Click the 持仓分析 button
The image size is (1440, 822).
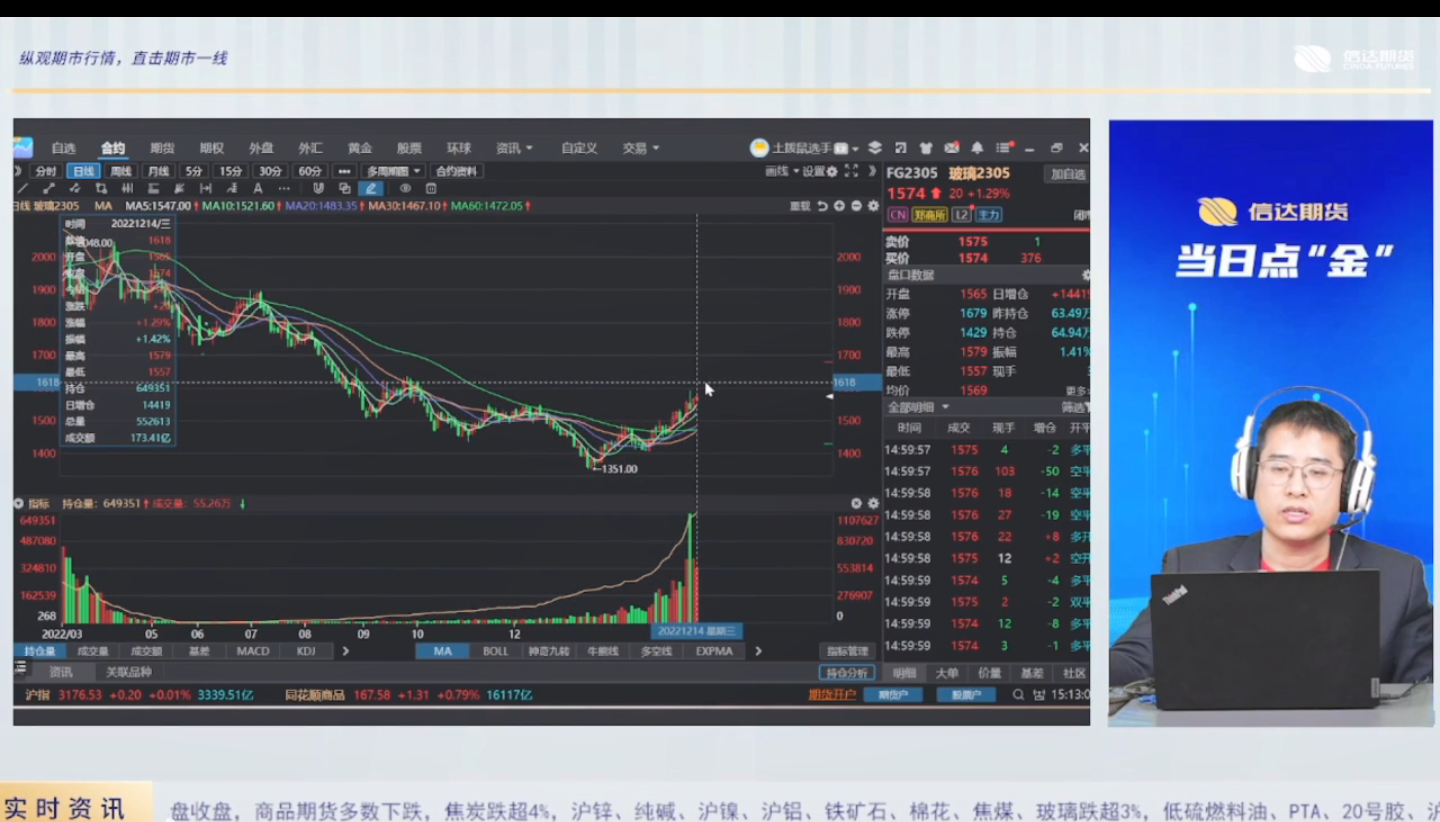846,673
